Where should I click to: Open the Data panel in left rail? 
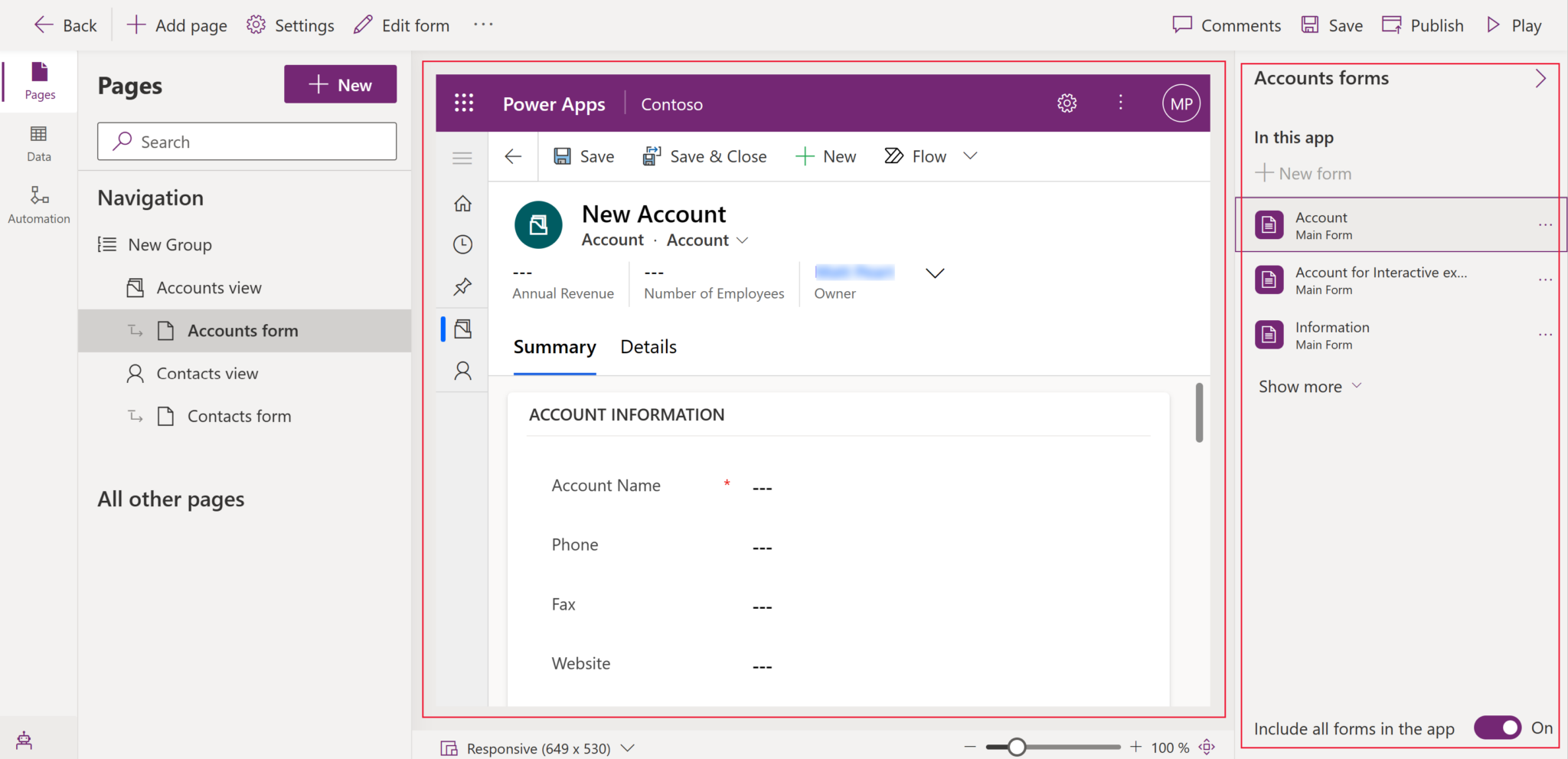[x=38, y=143]
